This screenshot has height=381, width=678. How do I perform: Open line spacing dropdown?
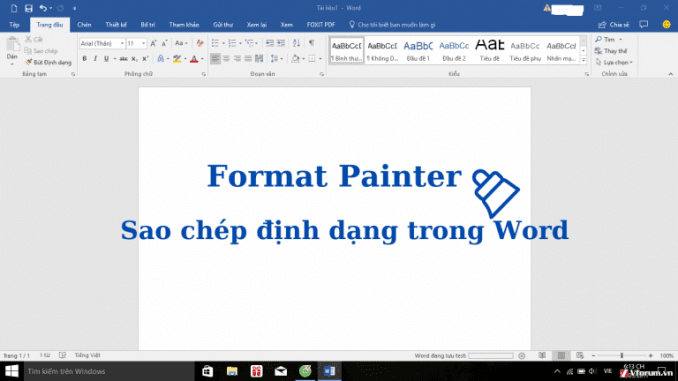coord(276,58)
